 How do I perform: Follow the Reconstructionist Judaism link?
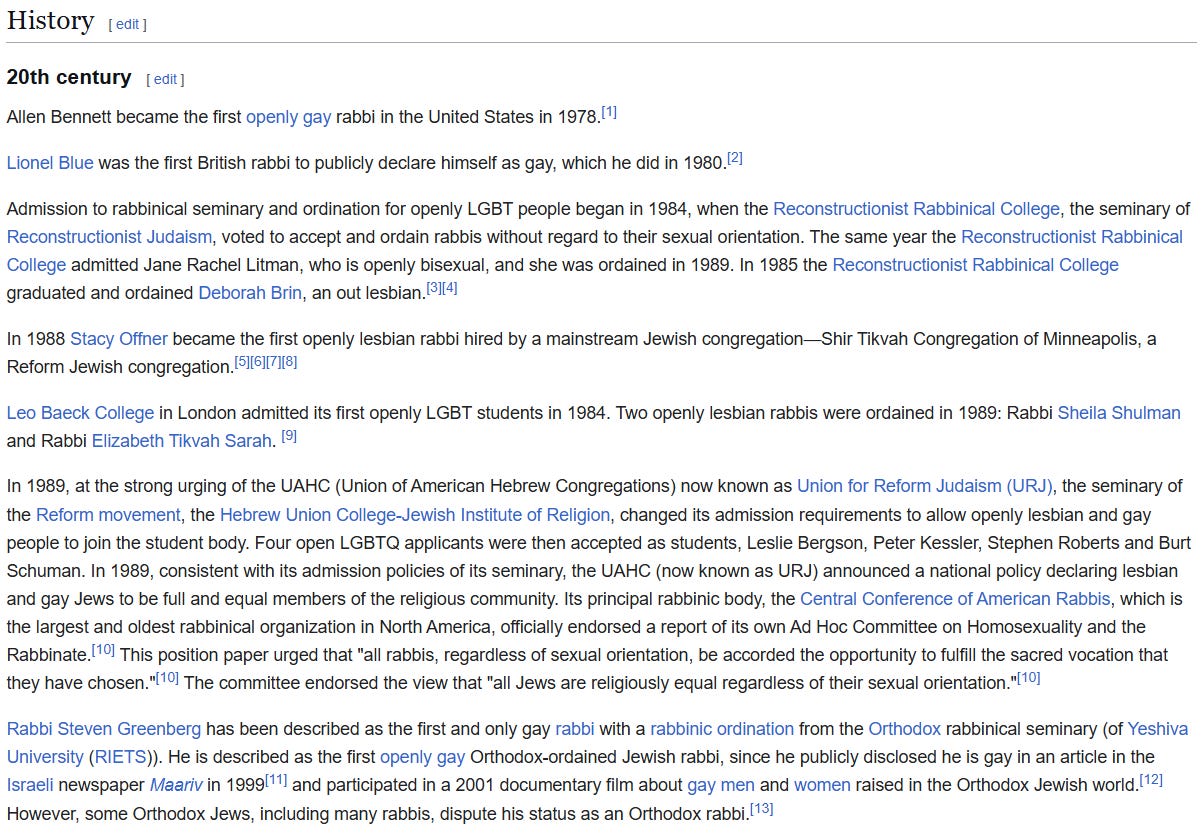coord(109,237)
